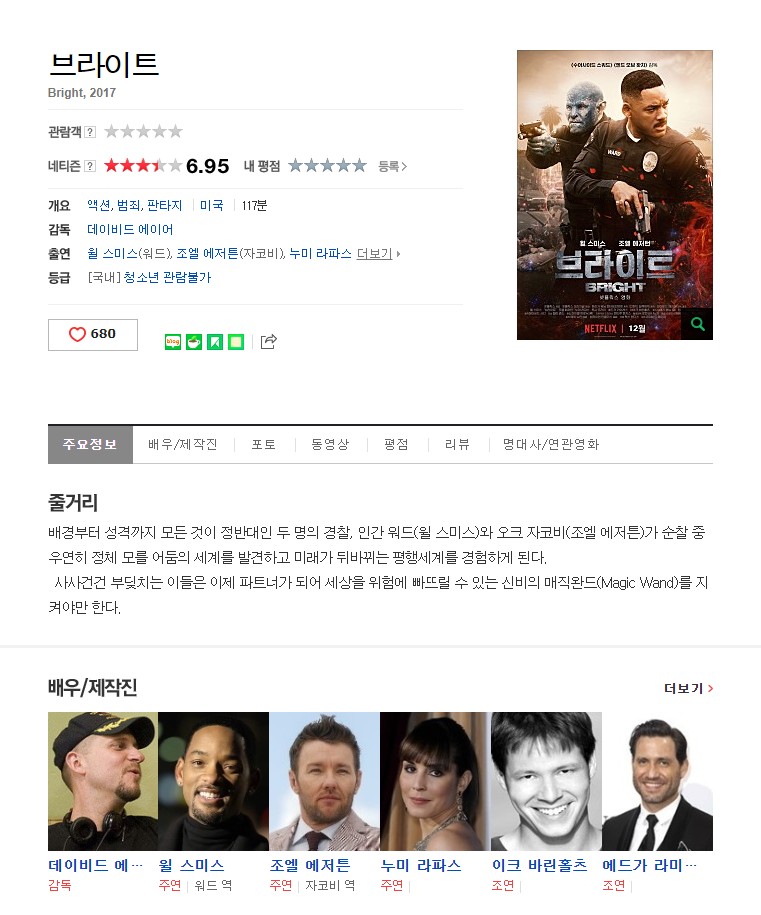The width and height of the screenshot is (761, 915).
Task: Open the 명대사/연관영화 tab
Action: coord(551,445)
